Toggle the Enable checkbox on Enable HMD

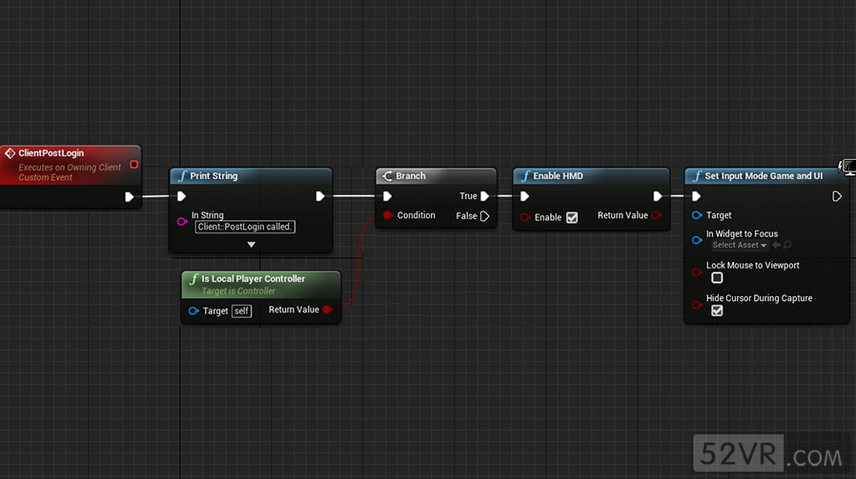point(572,217)
